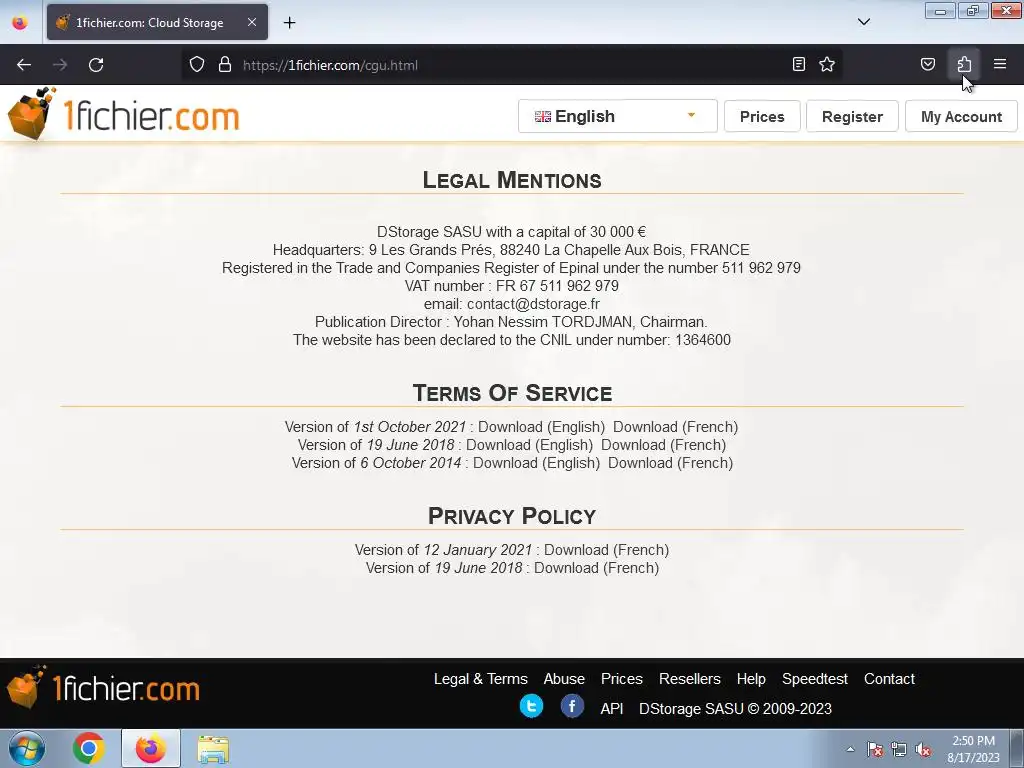Download French terms of 1st October 2021
Viewport: 1024px width, 768px height.
[x=675, y=427]
